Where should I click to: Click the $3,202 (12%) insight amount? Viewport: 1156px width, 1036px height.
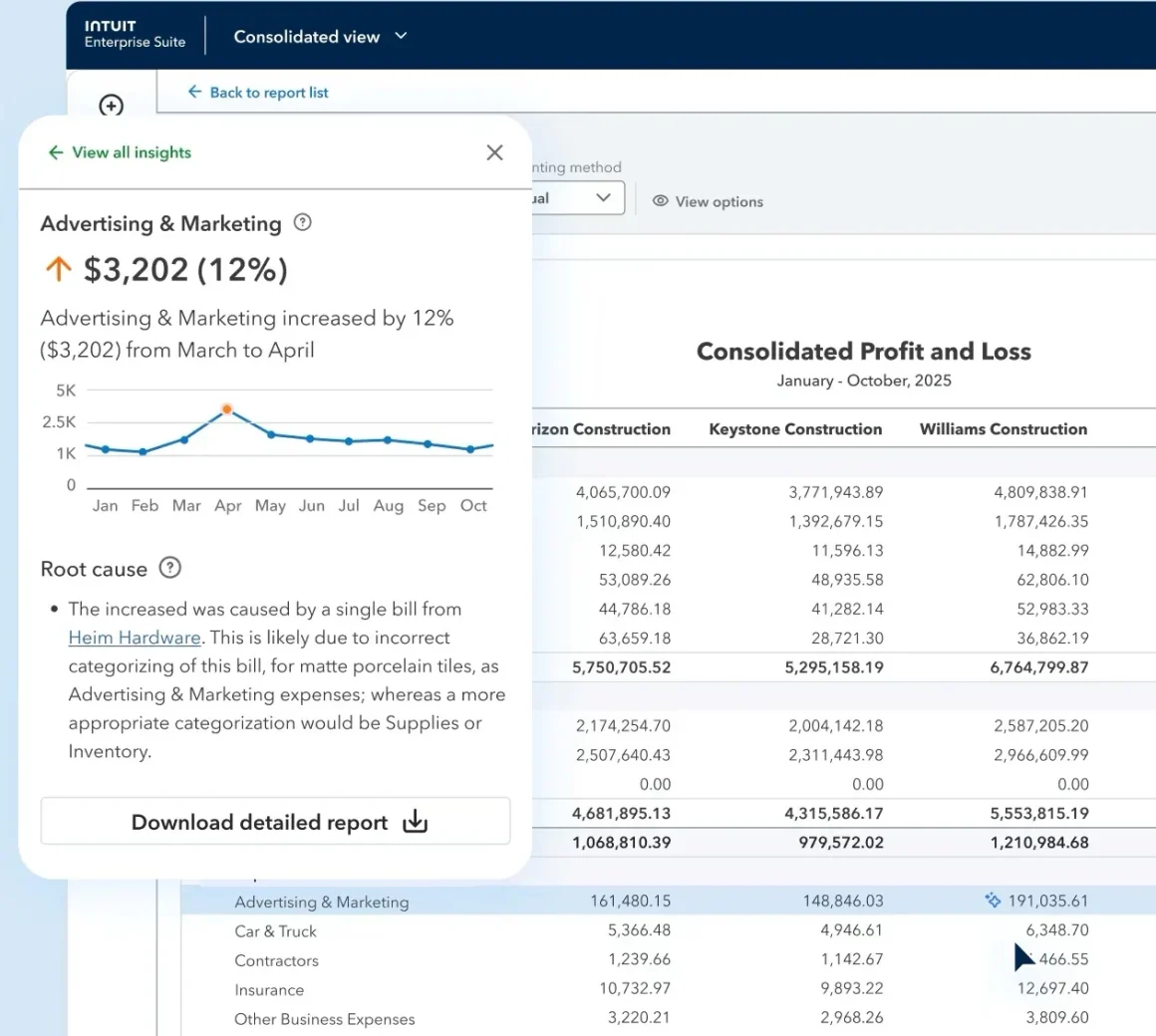[x=185, y=269]
